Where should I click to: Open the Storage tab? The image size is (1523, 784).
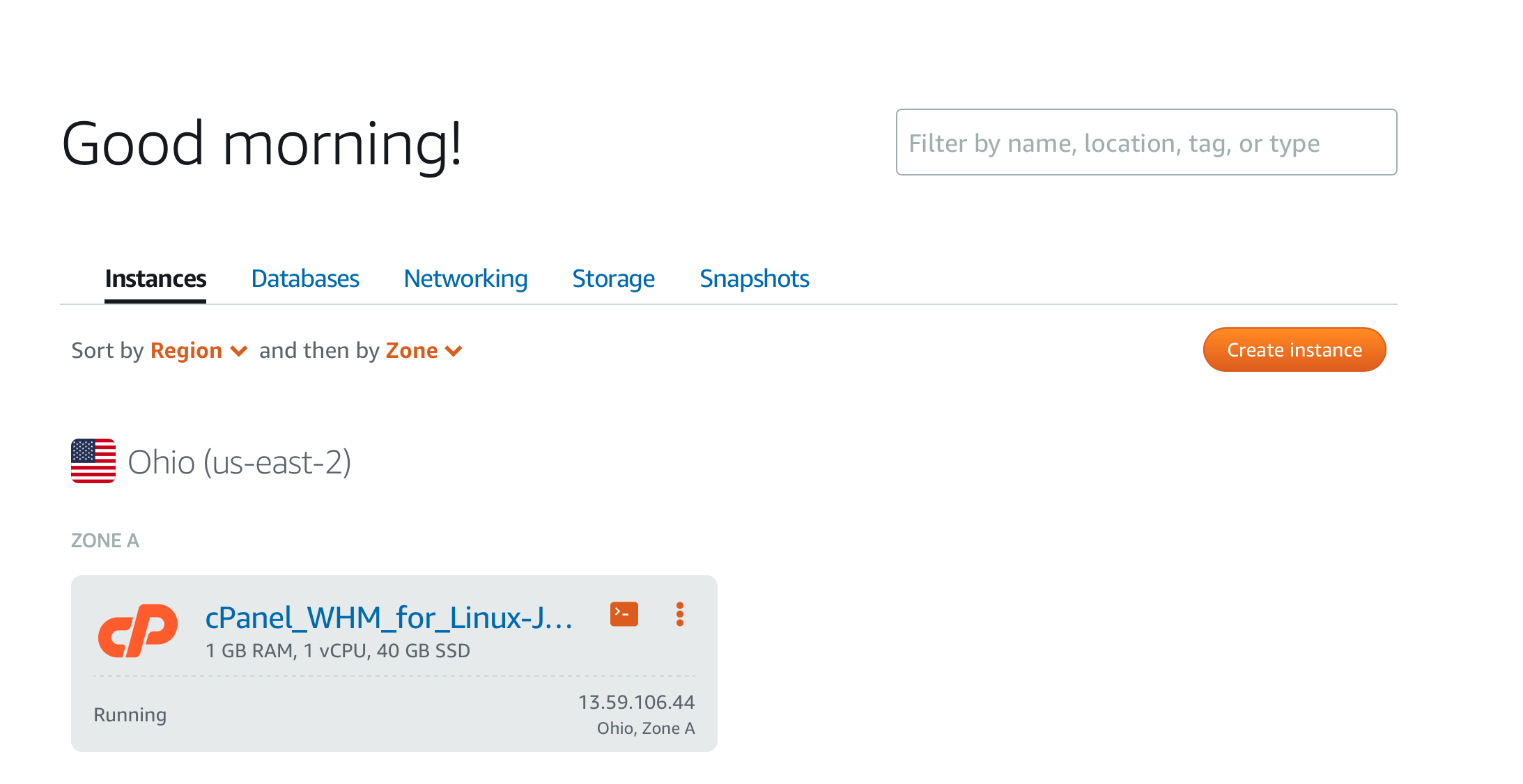[613, 279]
